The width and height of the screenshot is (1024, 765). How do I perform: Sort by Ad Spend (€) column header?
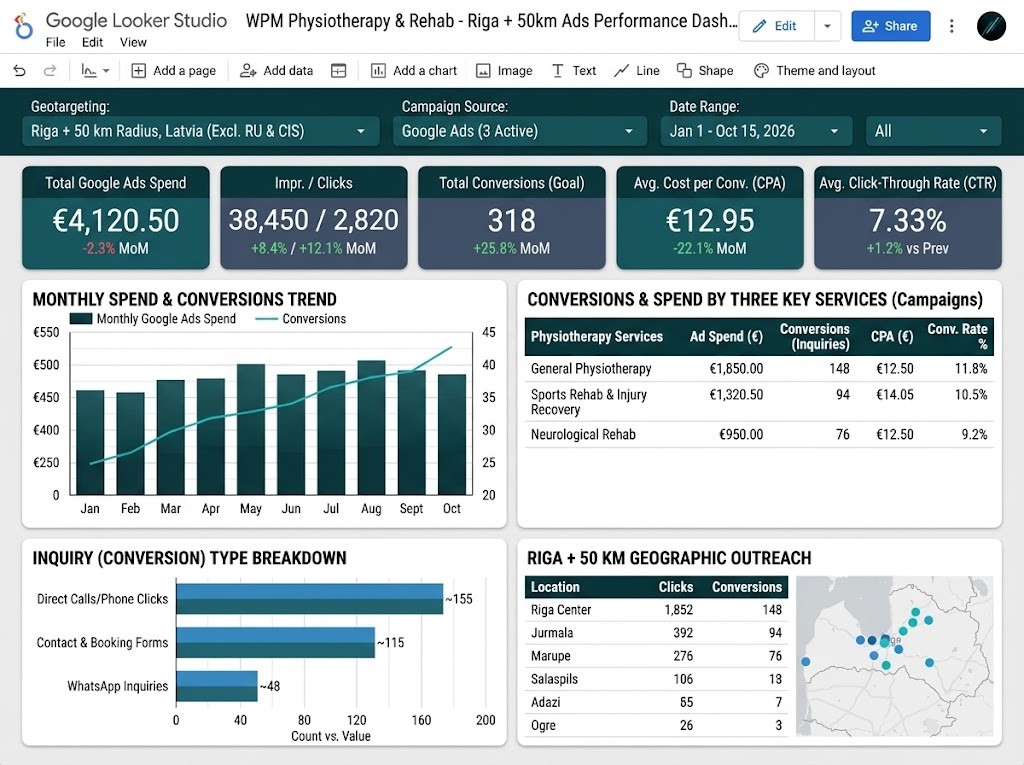pyautogui.click(x=726, y=336)
